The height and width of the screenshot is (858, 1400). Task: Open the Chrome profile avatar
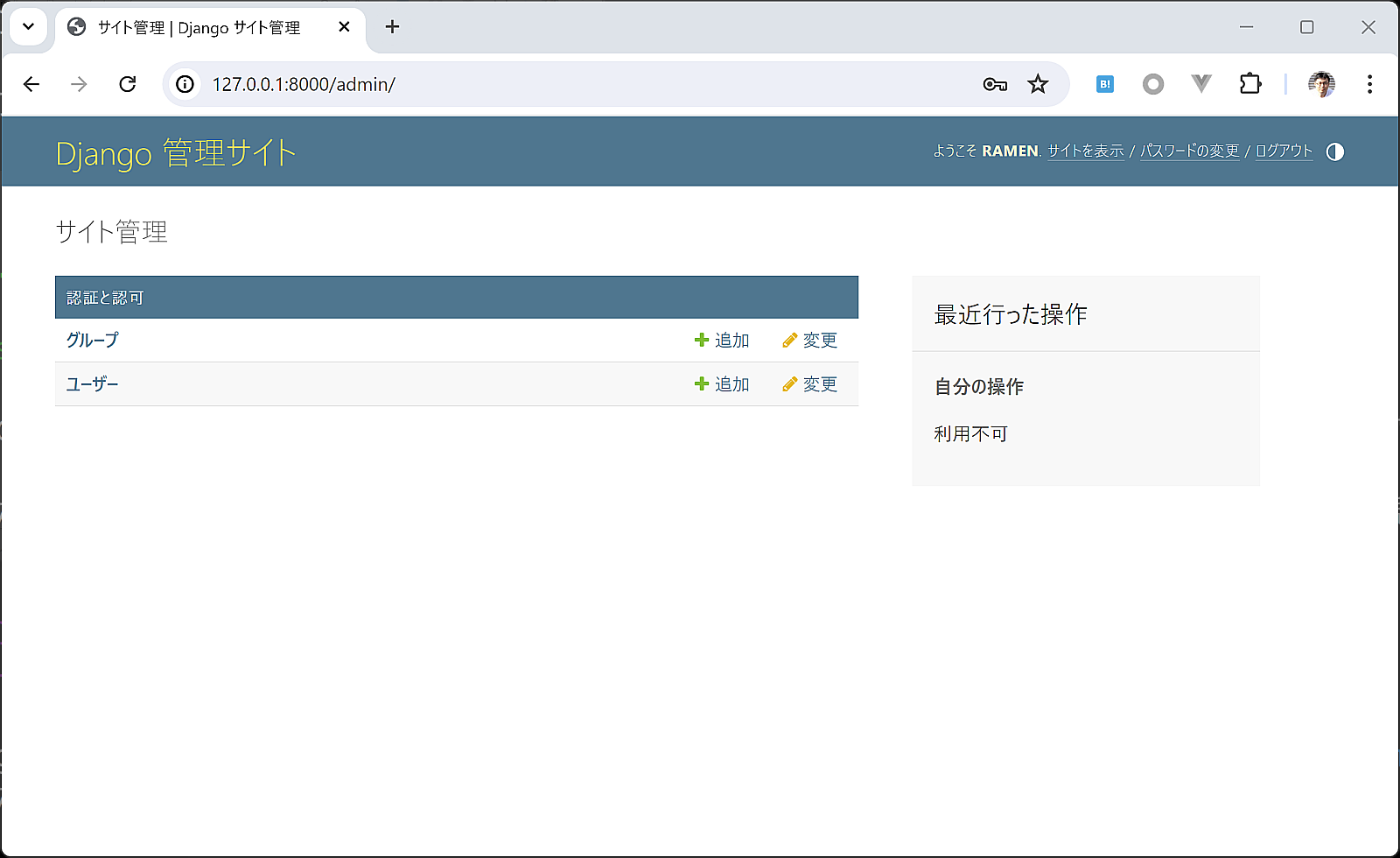[1321, 84]
